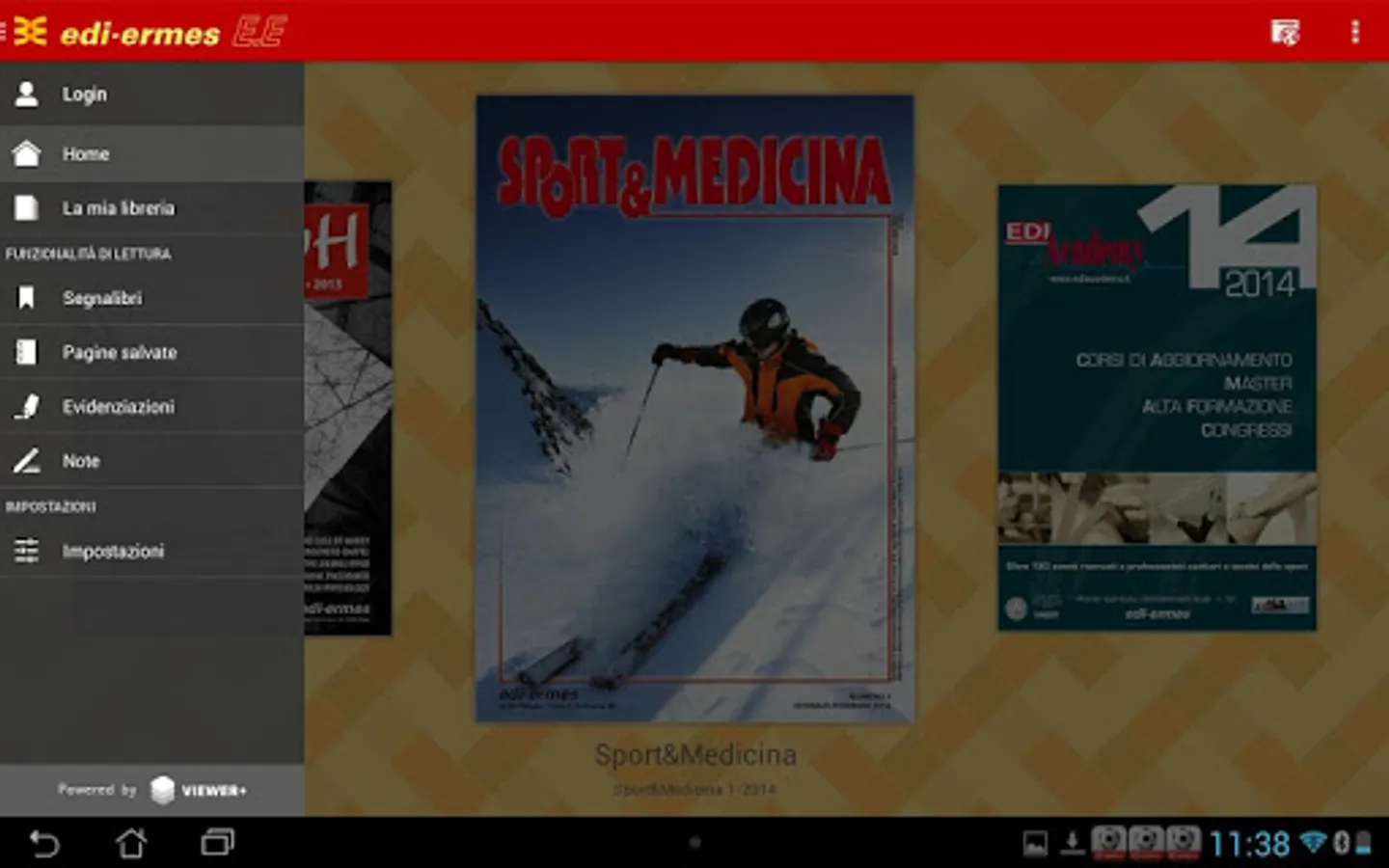Select Home in the side drawer
This screenshot has height=868, width=1389.
click(151, 153)
